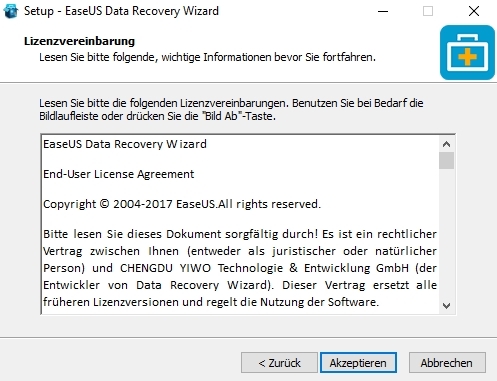Click the Copyright 2004-2017 EaseUS line
497x381 pixels.
[x=182, y=204]
